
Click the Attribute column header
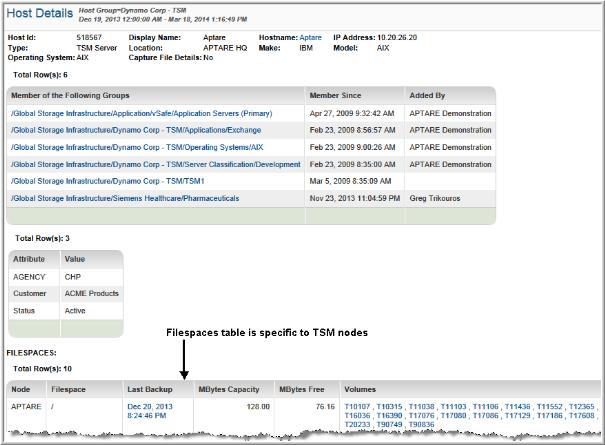click(x=28, y=257)
